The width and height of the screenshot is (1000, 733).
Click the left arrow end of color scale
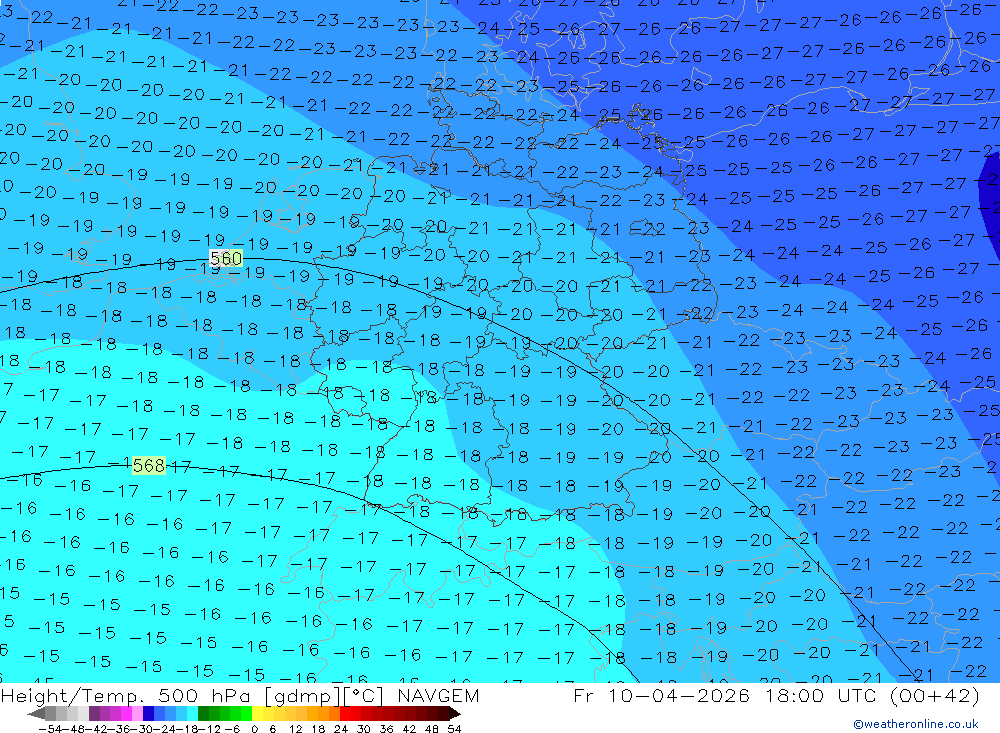coord(36,714)
